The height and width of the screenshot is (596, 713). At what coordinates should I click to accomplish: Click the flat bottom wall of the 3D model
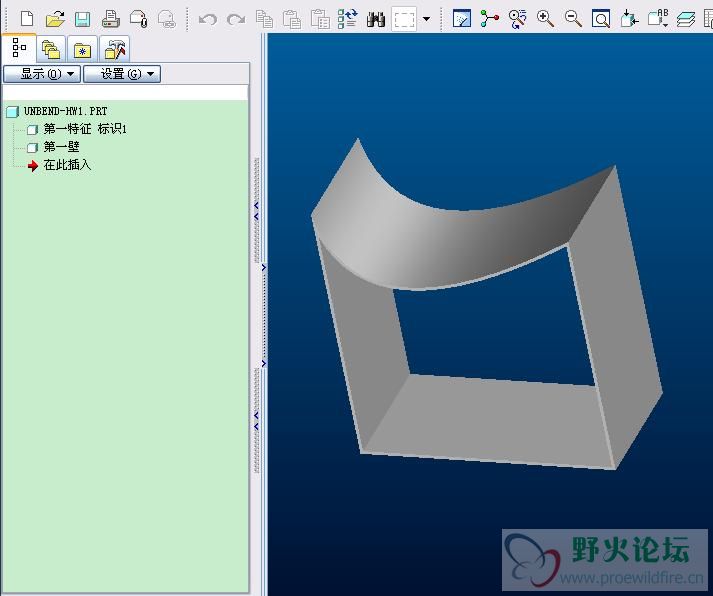[x=491, y=421]
